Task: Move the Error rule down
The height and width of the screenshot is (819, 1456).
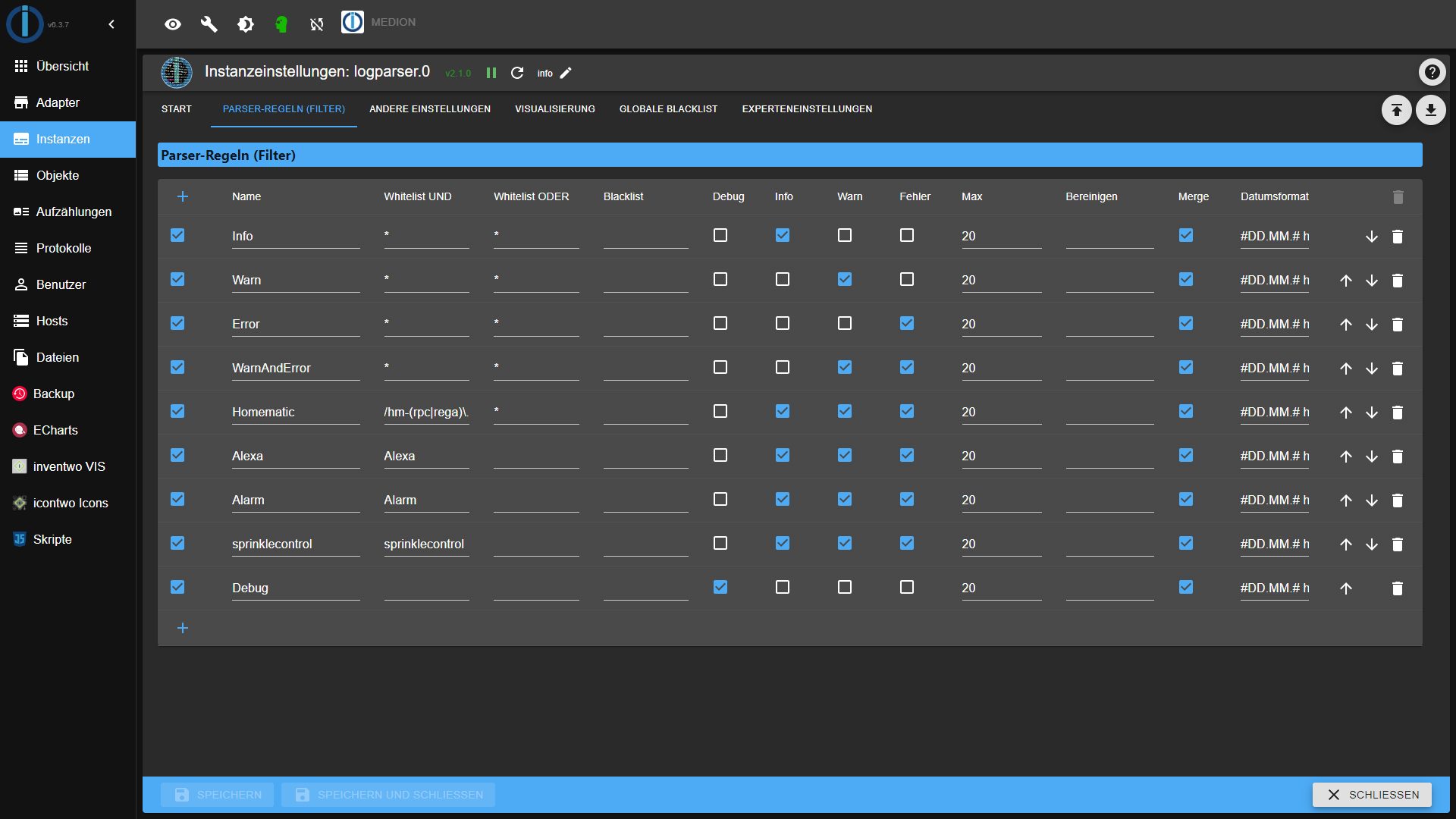Action: tap(1372, 325)
